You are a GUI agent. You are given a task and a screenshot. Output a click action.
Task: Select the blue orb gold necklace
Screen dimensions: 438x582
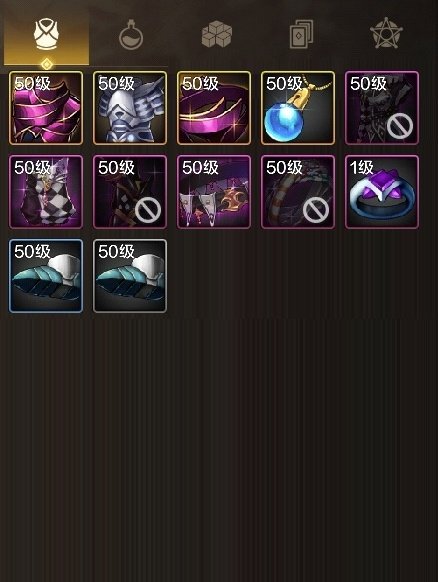[x=298, y=108]
